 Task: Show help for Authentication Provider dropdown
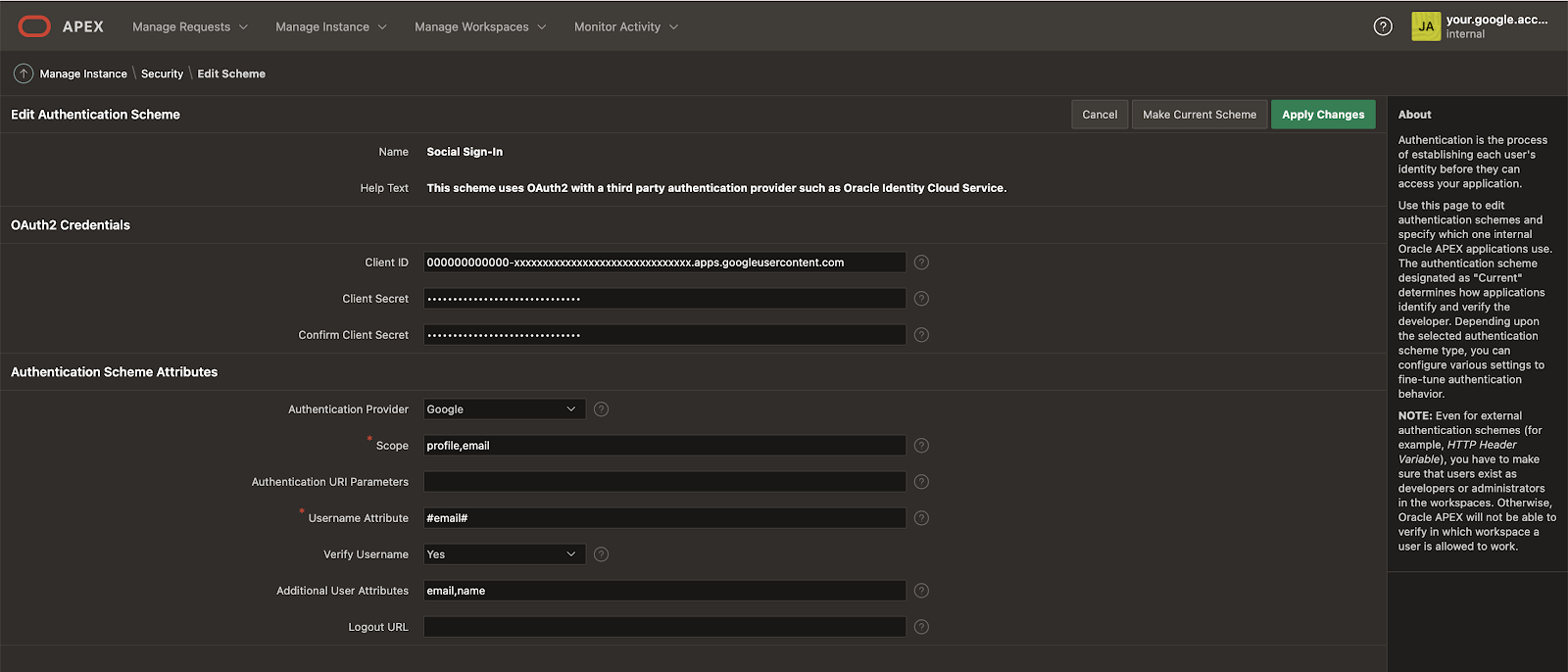602,409
